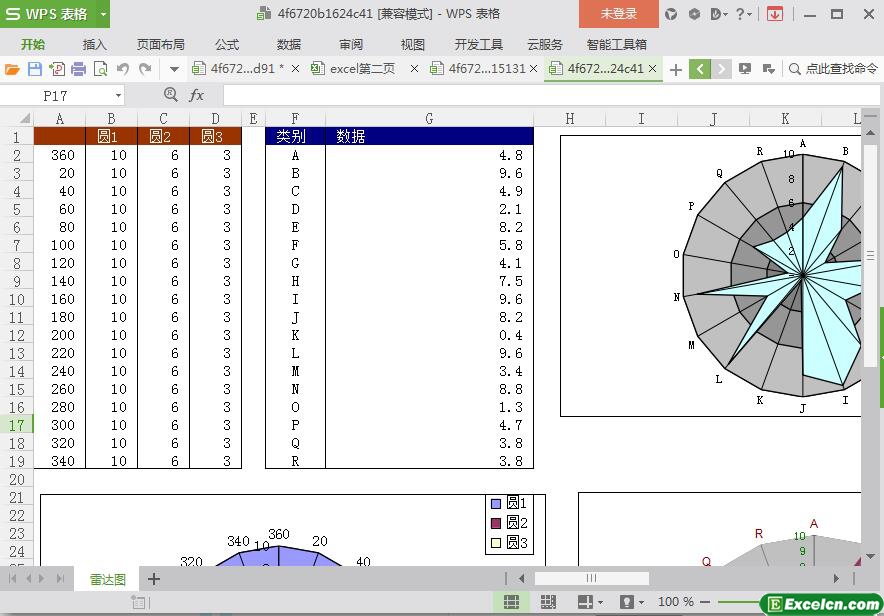Select the 雷达图 sheet tab
The image size is (884, 616).
[x=108, y=579]
